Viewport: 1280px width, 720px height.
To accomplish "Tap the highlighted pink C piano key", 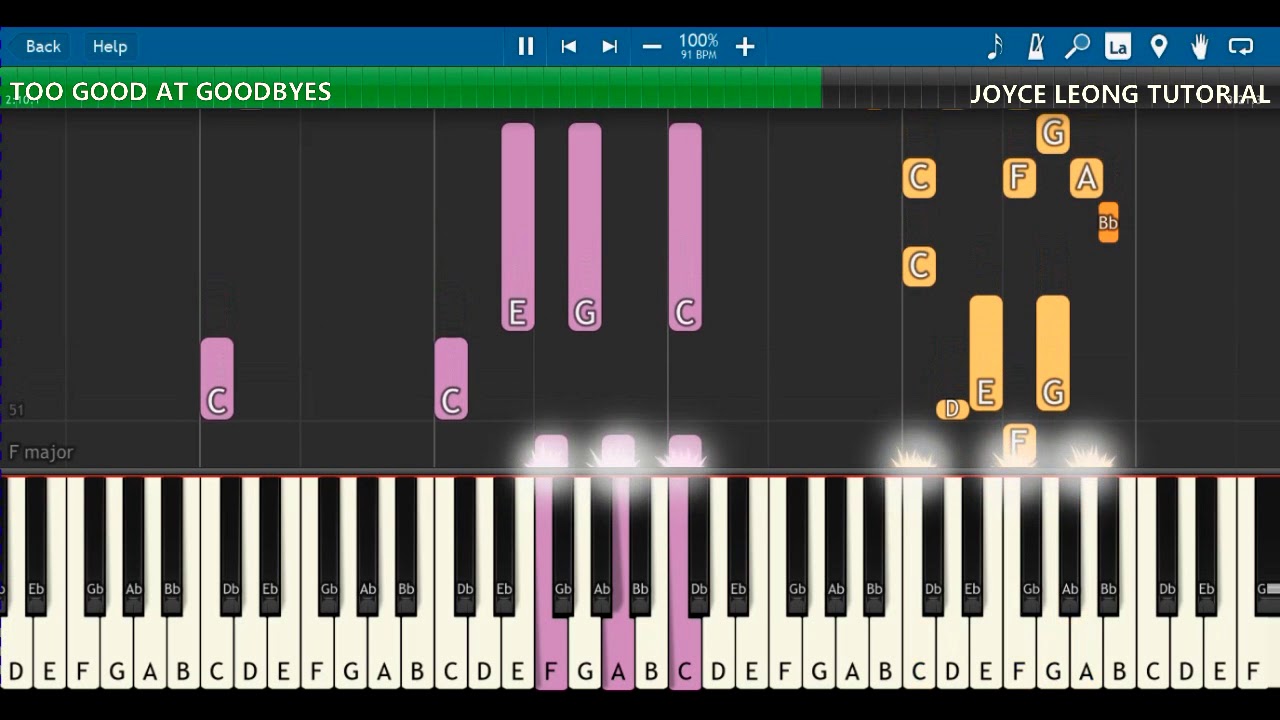I will pyautogui.click(x=685, y=650).
